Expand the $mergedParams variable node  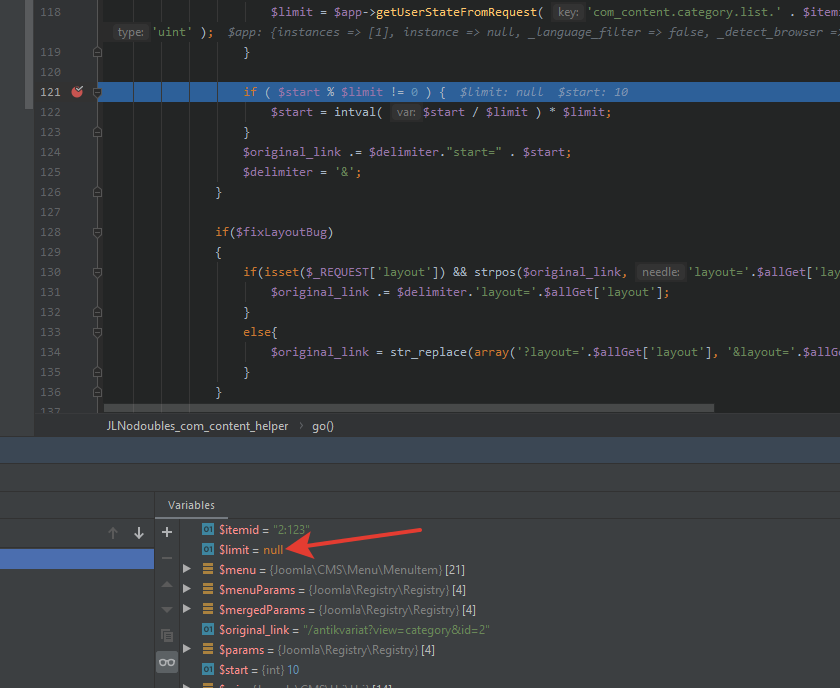point(187,609)
